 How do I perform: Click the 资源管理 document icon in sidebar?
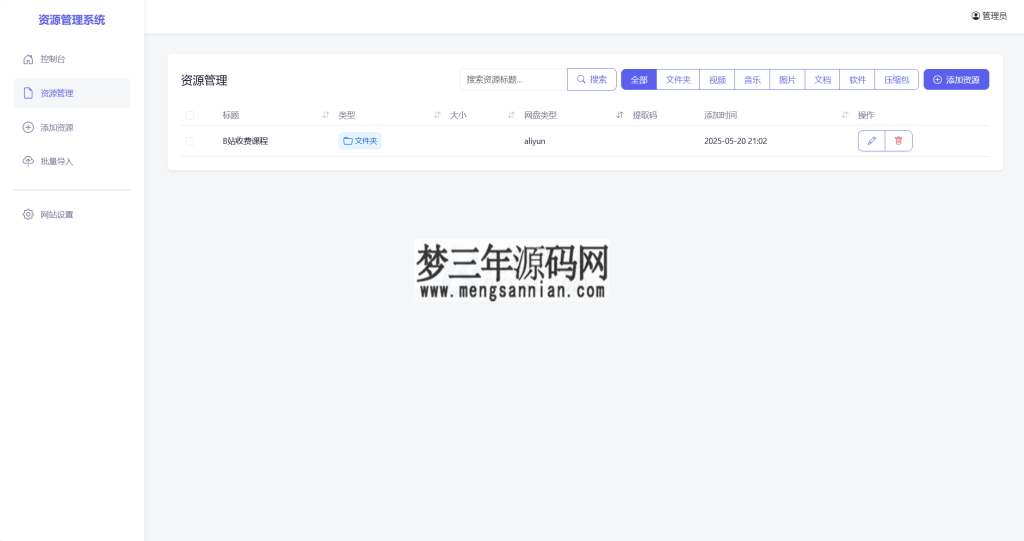pyautogui.click(x=28, y=93)
